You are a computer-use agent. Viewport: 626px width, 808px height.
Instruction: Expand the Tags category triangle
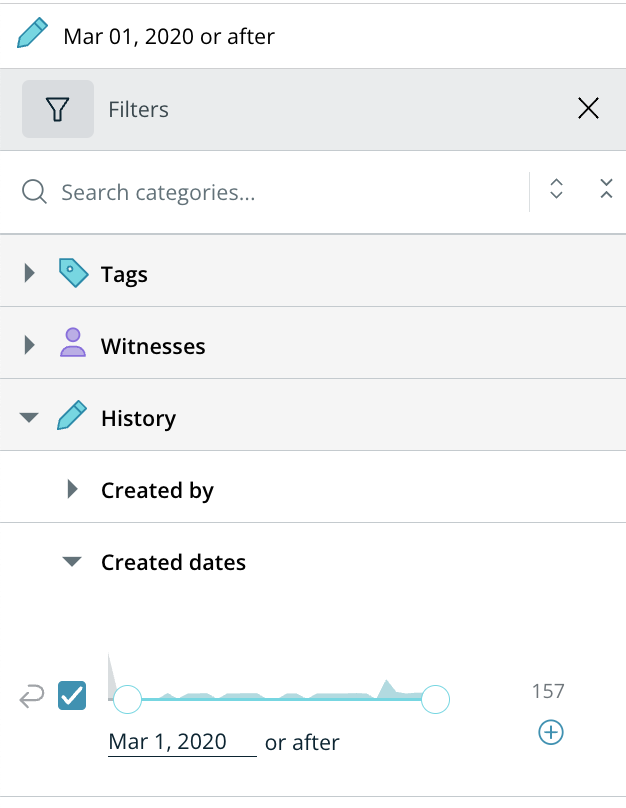[29, 273]
